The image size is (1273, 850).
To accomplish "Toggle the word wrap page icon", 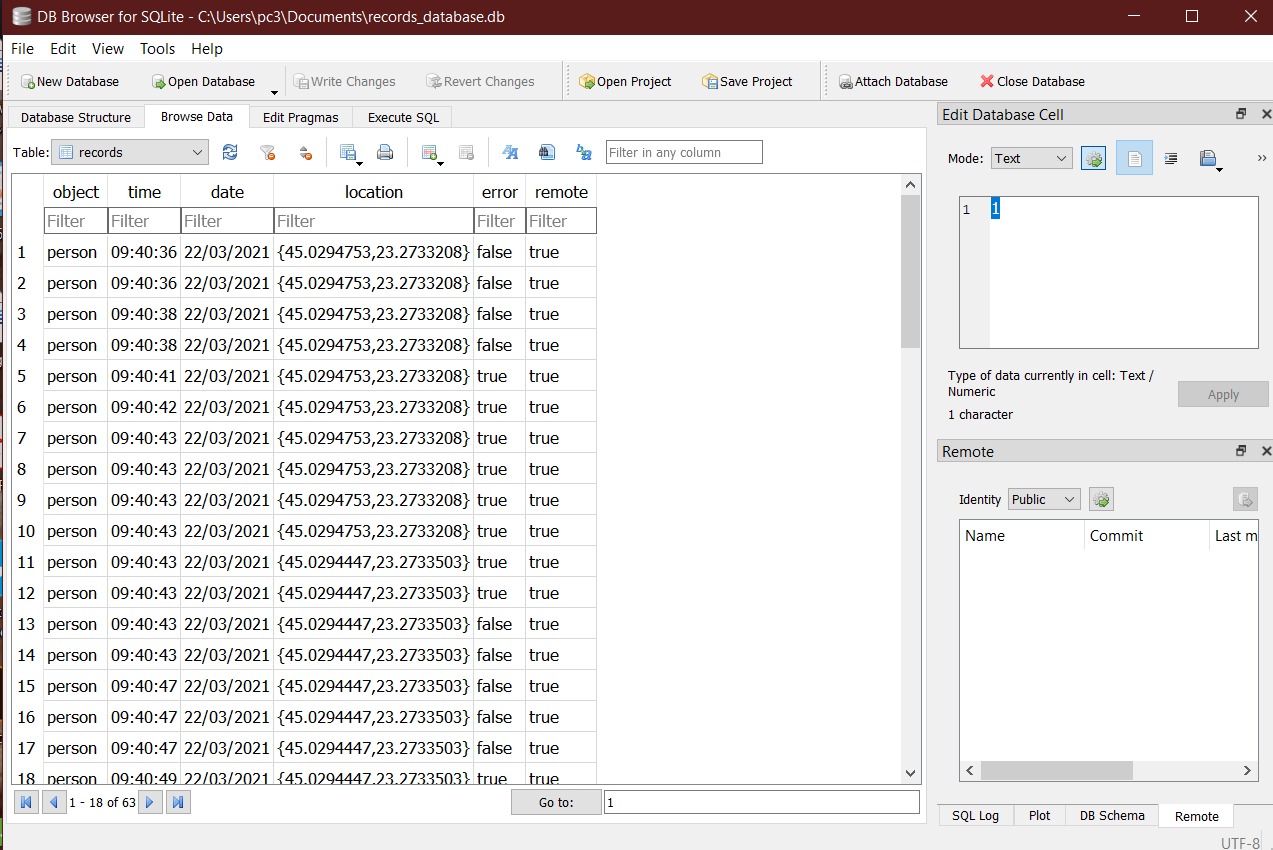I will point(1134,158).
